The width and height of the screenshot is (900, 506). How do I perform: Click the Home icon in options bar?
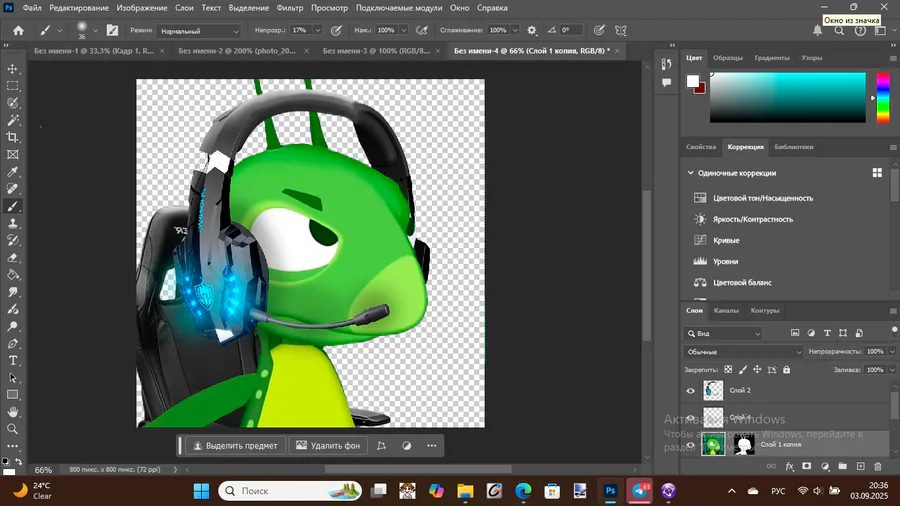(x=18, y=30)
